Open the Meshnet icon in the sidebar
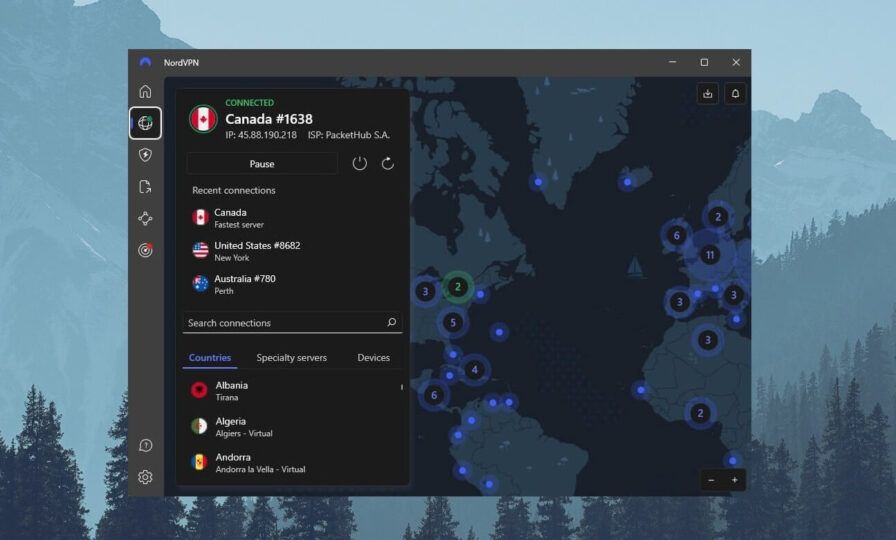This screenshot has height=540, width=896. pyautogui.click(x=145, y=218)
